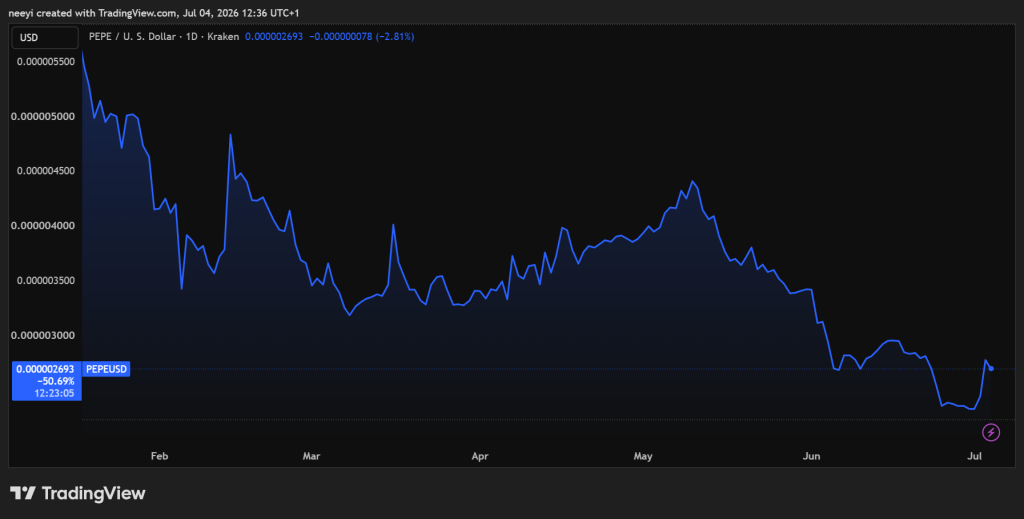Viewport: 1024px width, 519px height.
Task: Click the -2.81% change value in header
Action: pos(395,37)
